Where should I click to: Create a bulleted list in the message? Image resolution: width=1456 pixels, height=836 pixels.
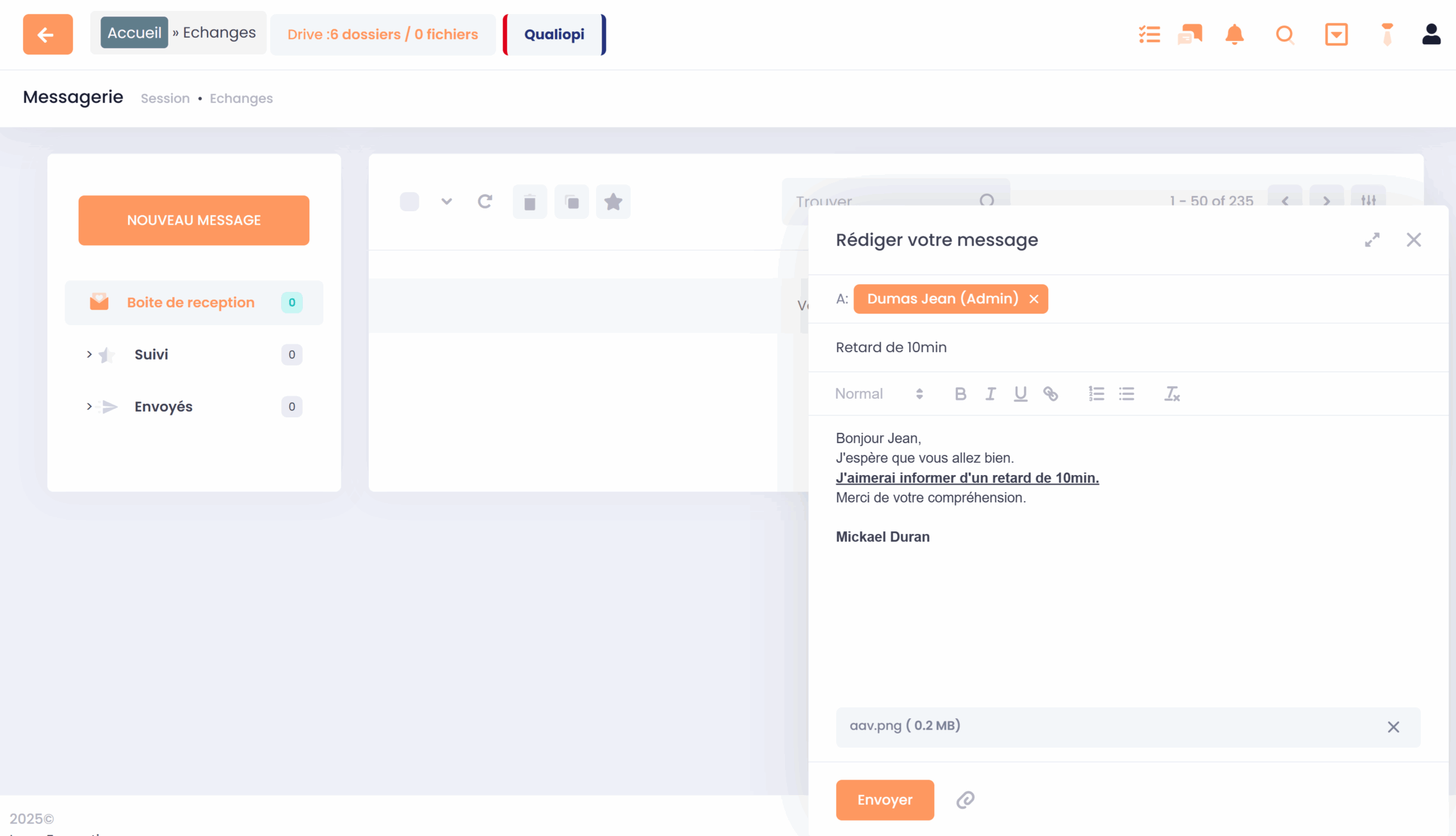[1126, 394]
